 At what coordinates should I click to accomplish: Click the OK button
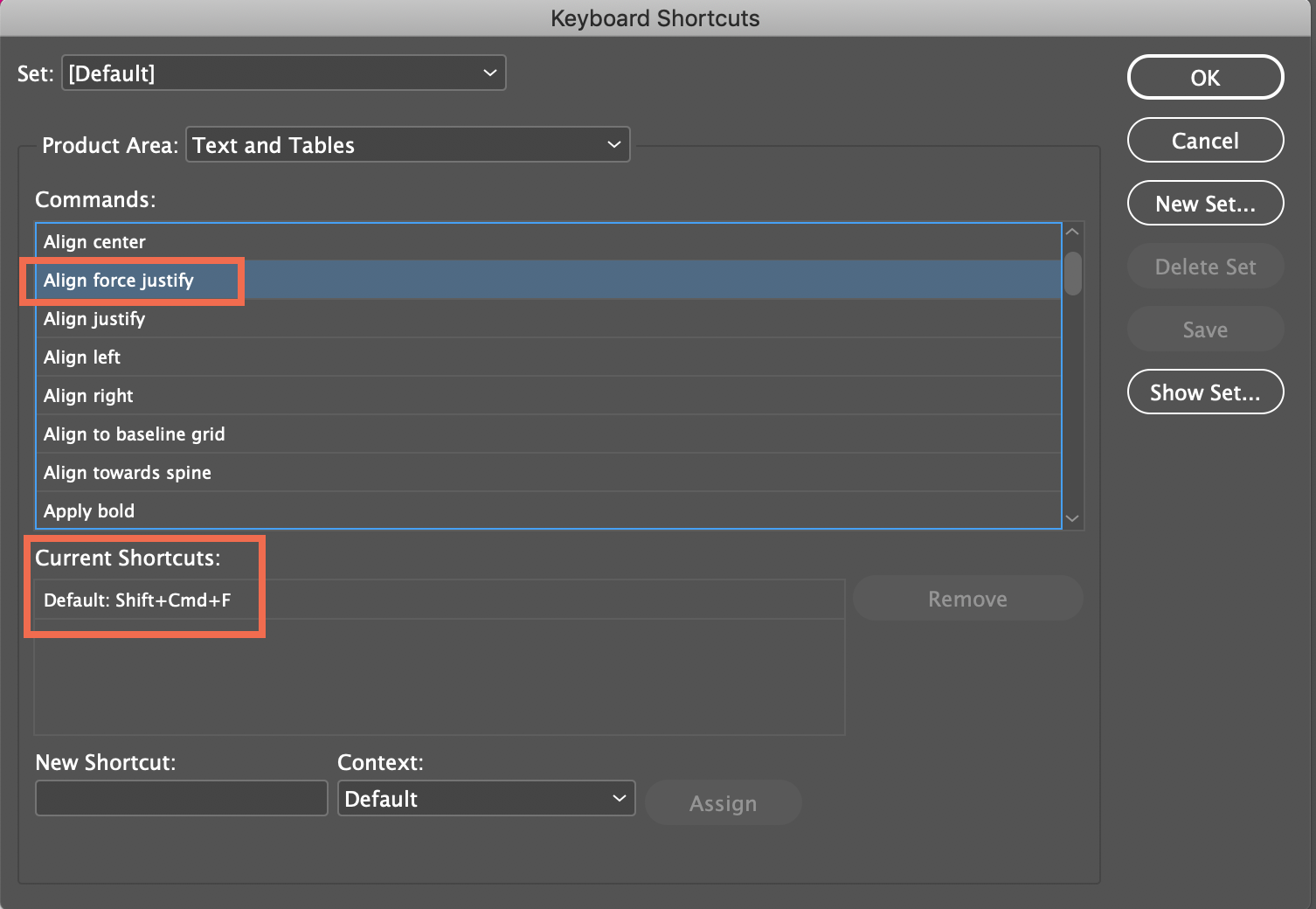click(1205, 77)
